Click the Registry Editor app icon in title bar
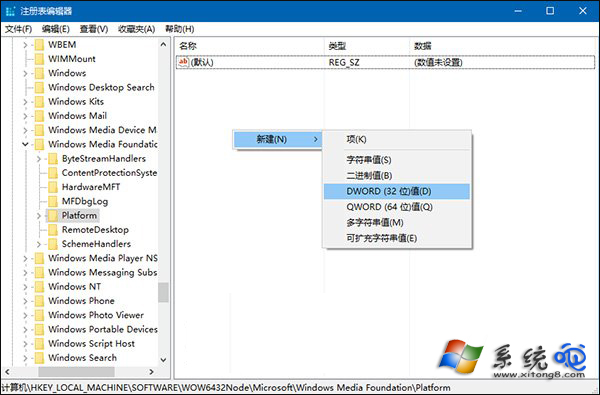The width and height of the screenshot is (600, 395). click(x=10, y=11)
